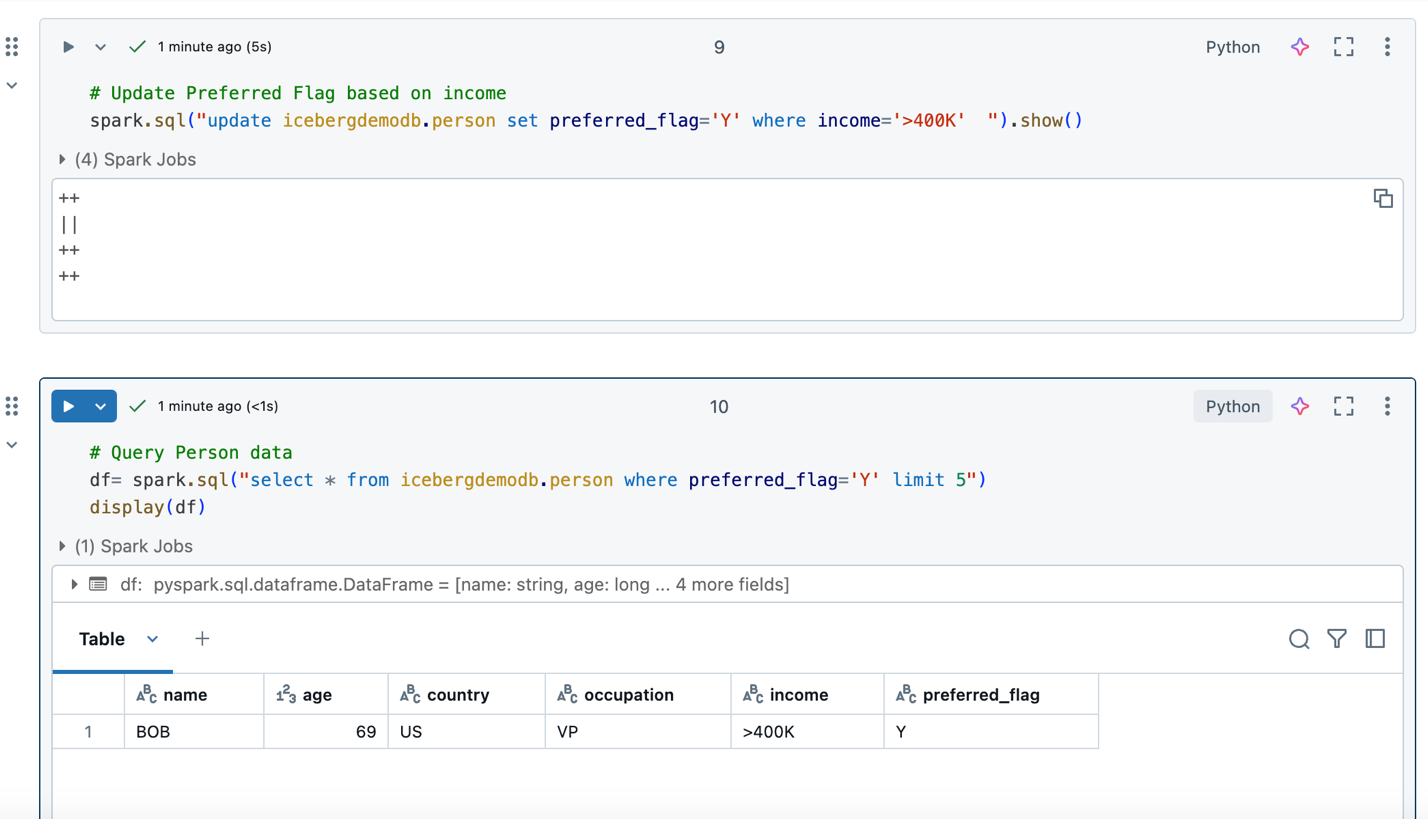Image resolution: width=1428 pixels, height=819 pixels.
Task: Expand cell 10 to fullscreen
Action: pyautogui.click(x=1343, y=406)
